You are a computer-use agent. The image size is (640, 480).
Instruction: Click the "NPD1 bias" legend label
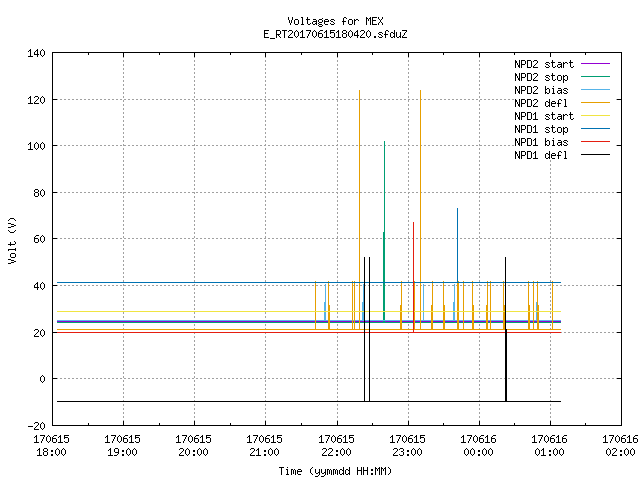point(541,142)
